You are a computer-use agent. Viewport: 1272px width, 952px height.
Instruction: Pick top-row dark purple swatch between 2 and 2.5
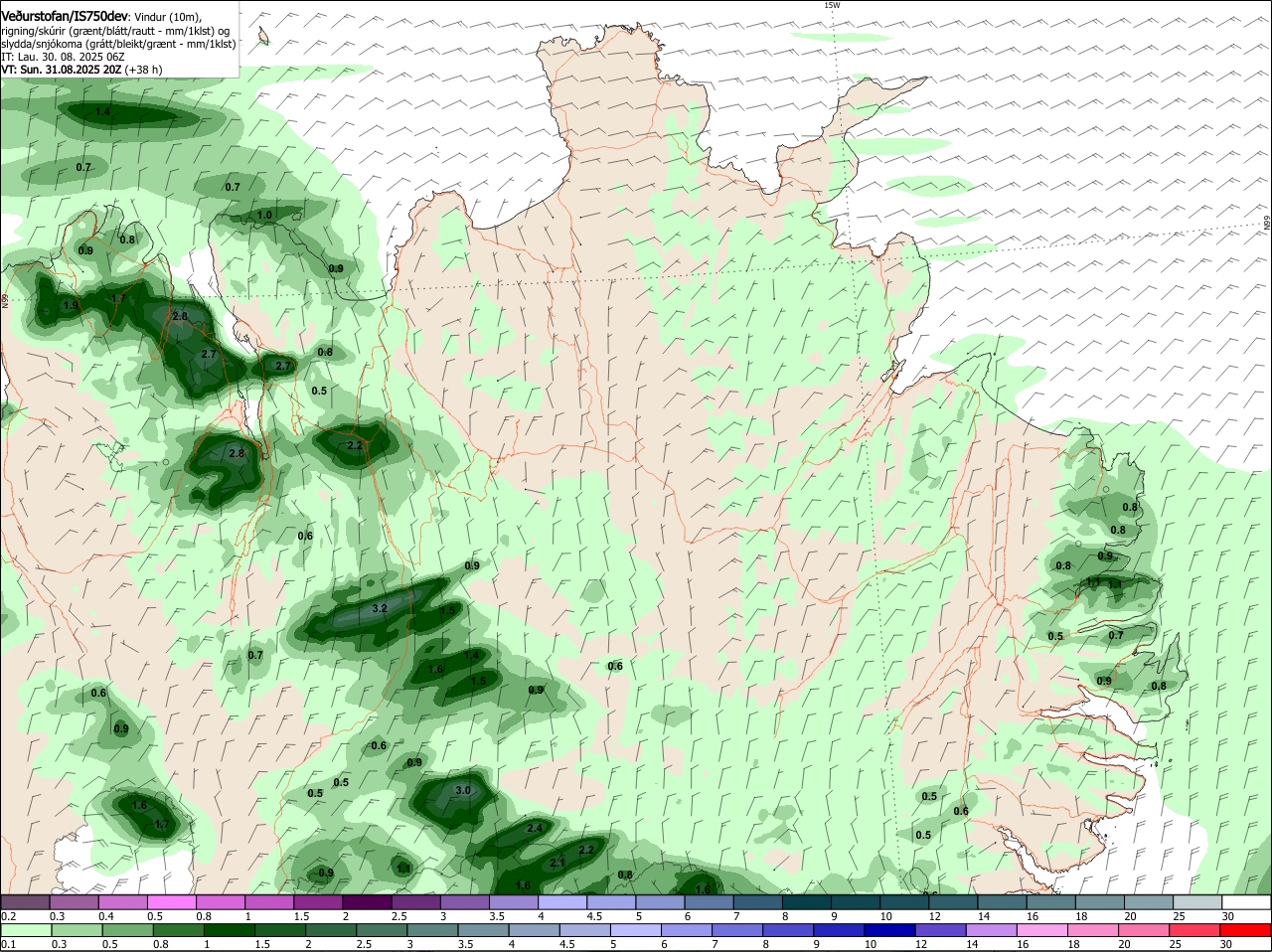[x=367, y=902]
